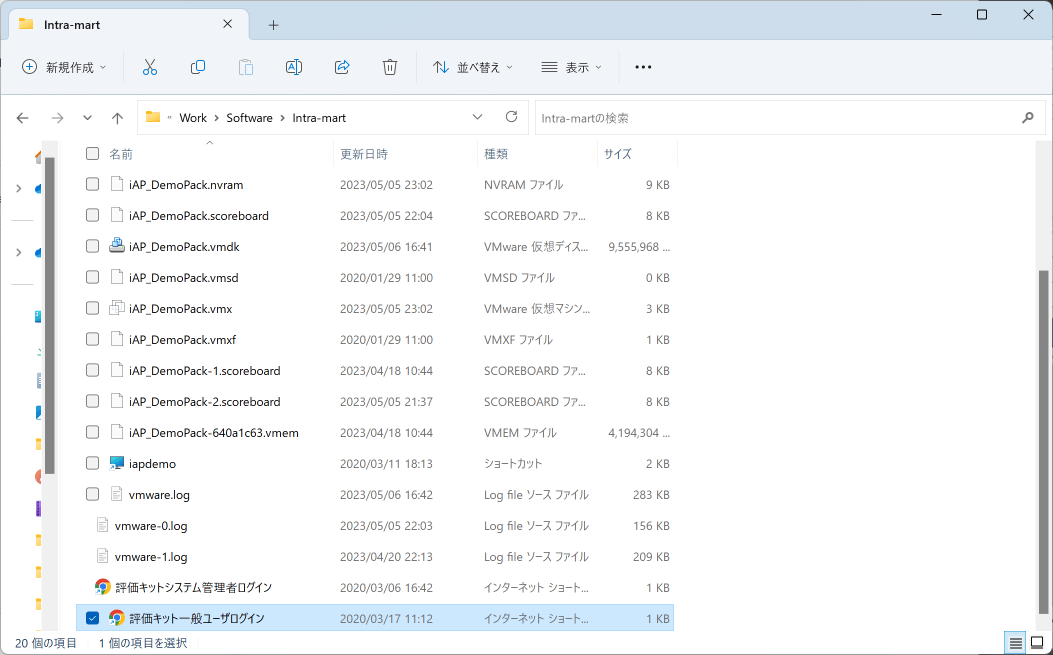Click Software in the breadcrumb path
Screen dimensions: 1053x655
249,118
